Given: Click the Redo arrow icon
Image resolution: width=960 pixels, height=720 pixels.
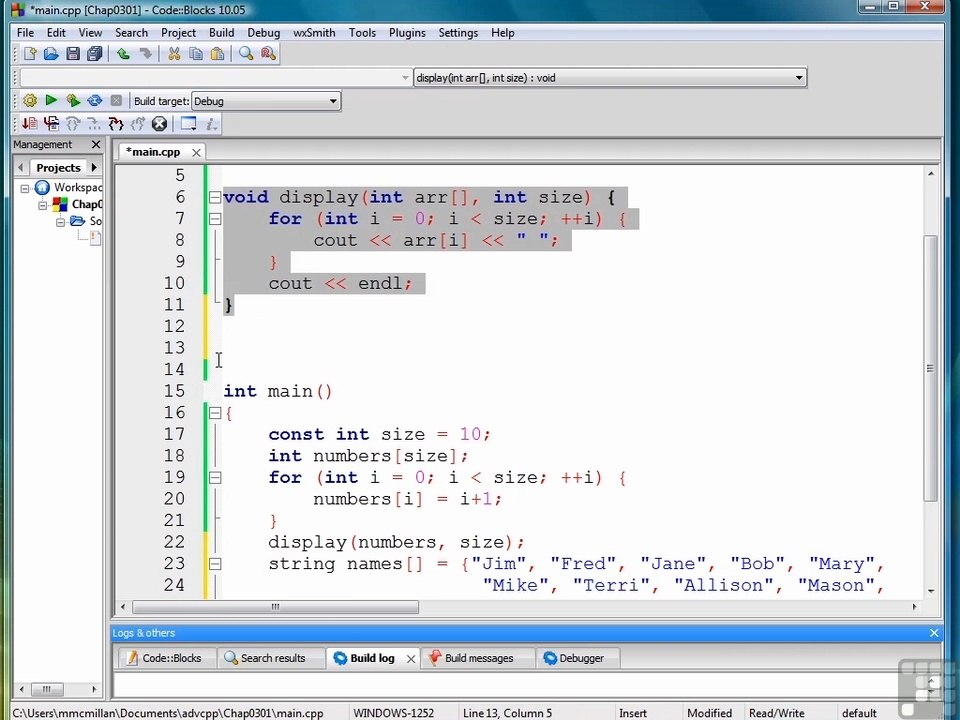Looking at the screenshot, I should tap(145, 54).
